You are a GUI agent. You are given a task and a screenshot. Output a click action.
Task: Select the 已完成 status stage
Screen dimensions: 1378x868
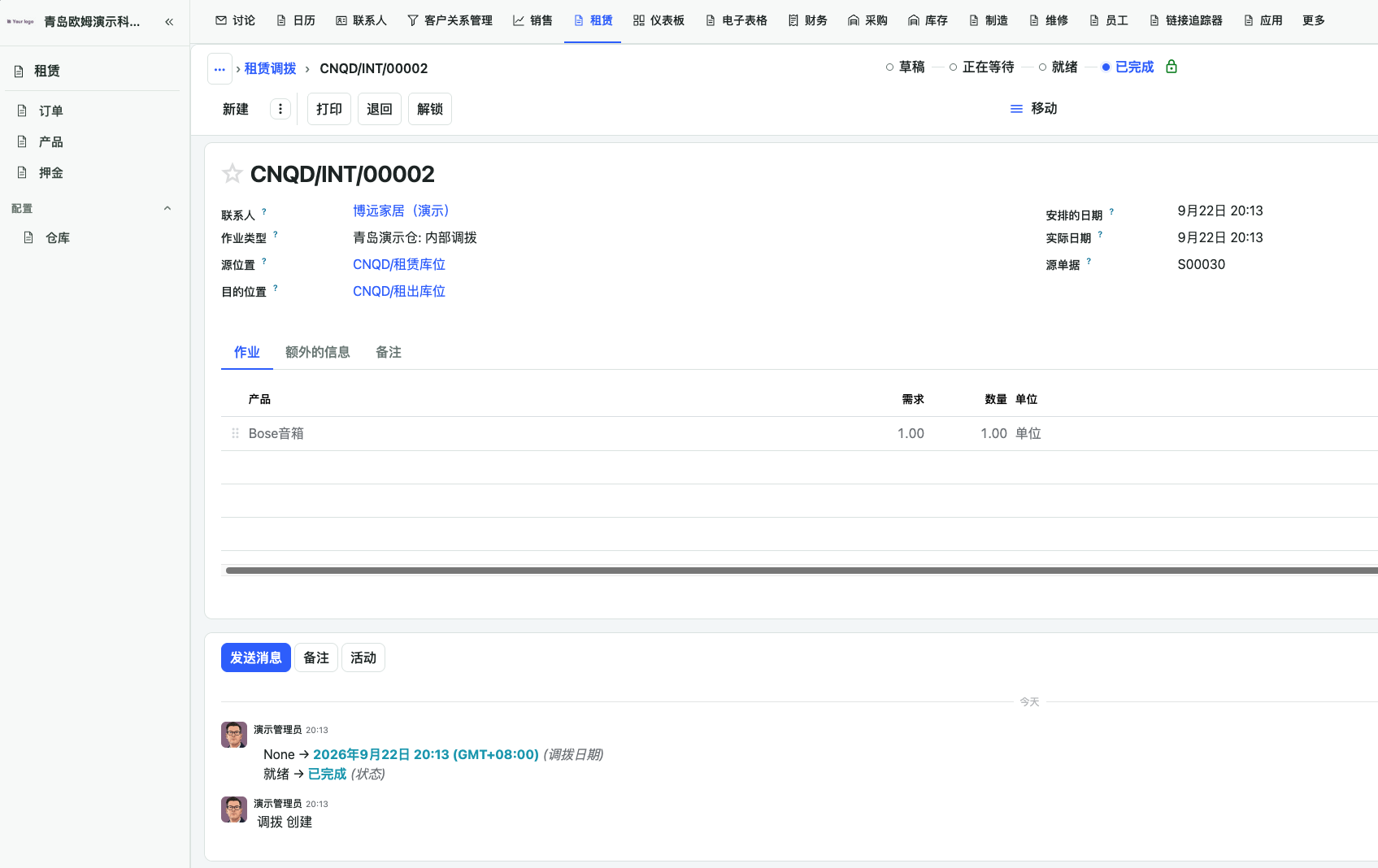click(1128, 67)
